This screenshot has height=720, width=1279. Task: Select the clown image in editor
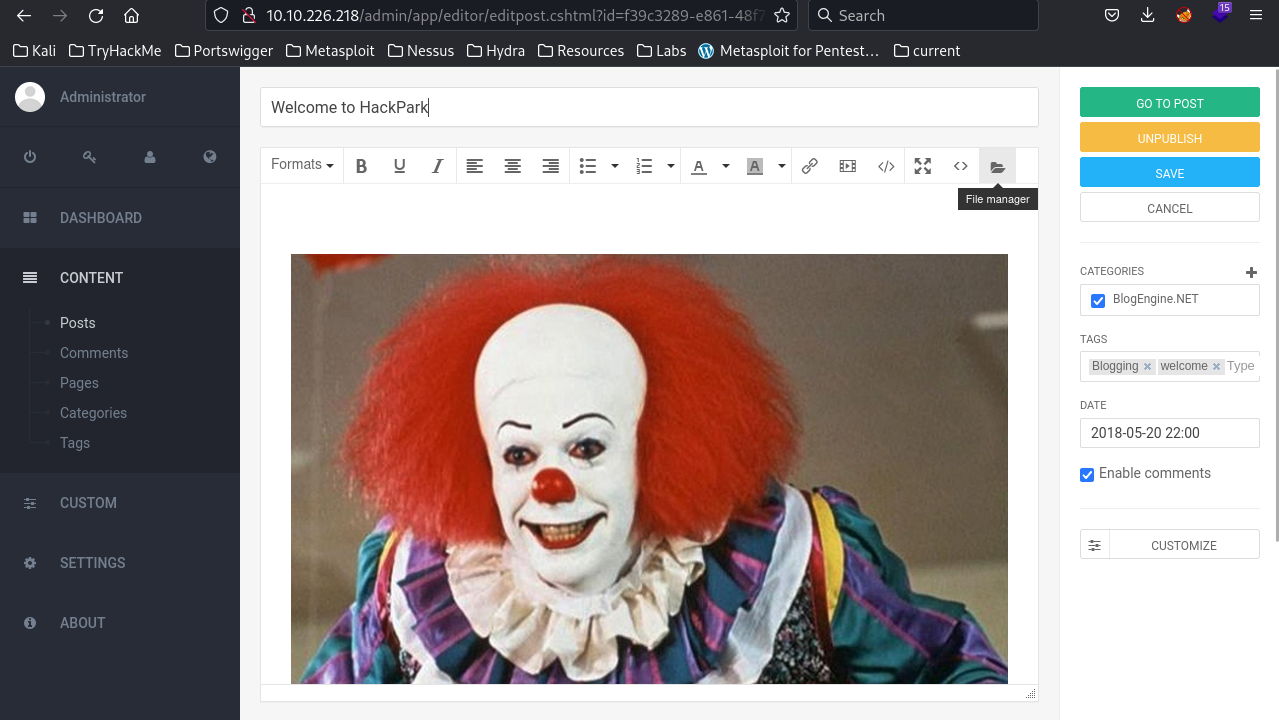coord(649,469)
